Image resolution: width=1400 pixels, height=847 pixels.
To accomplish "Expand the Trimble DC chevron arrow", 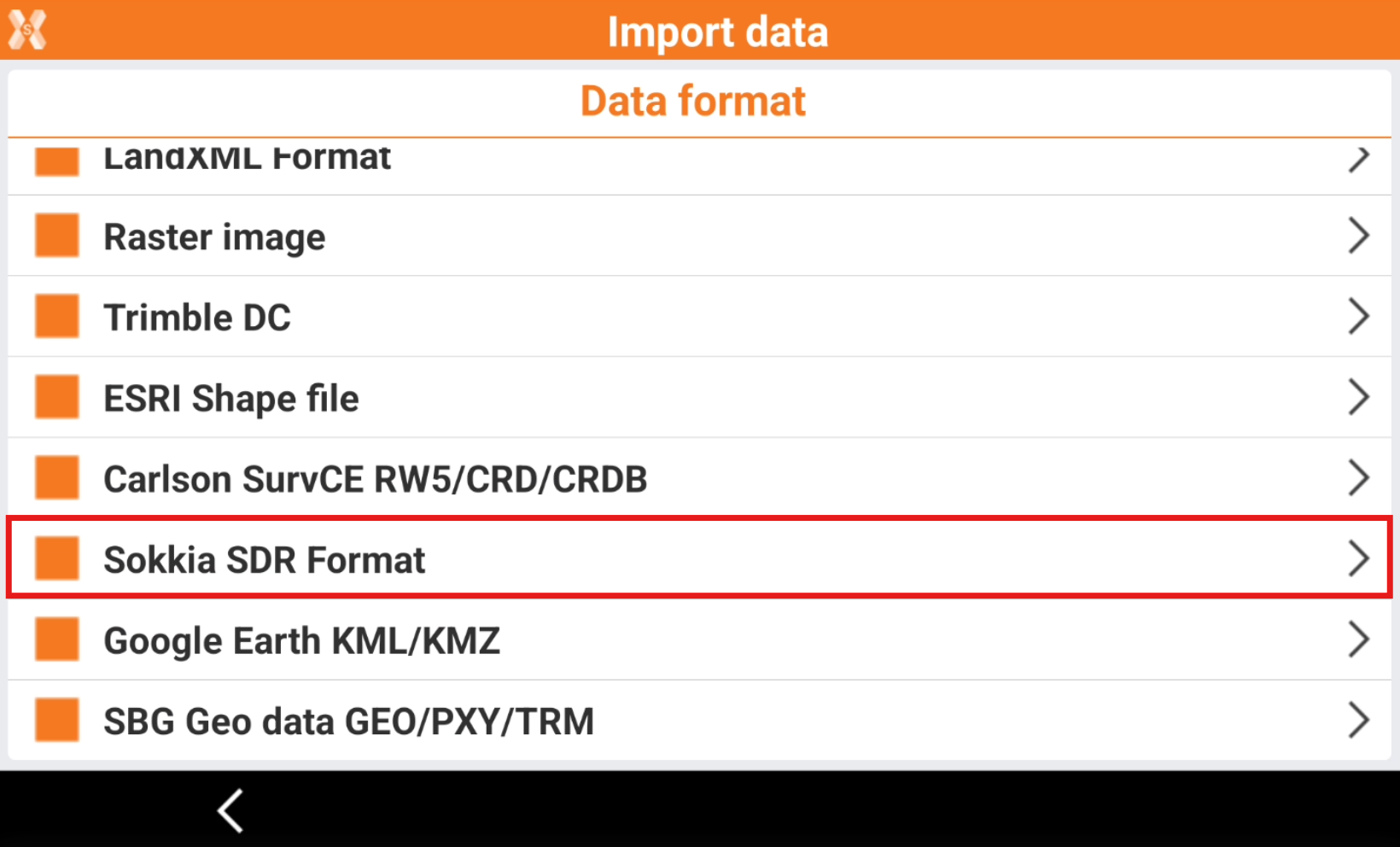I will click(x=1357, y=317).
